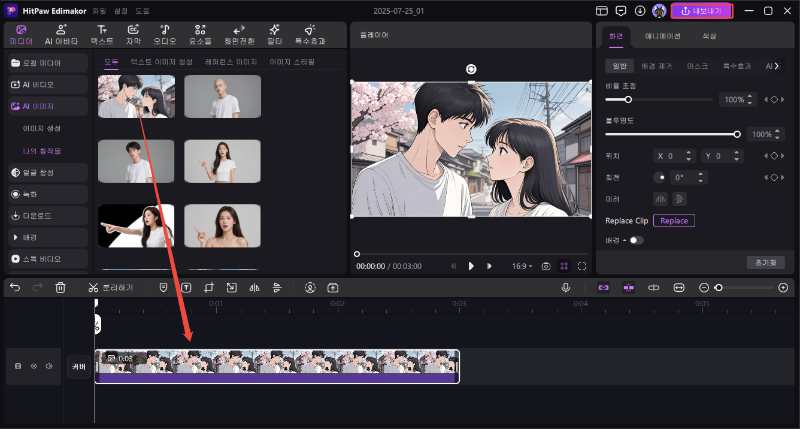Increase the X position with the stepper arrow
This screenshot has height=429, width=800.
pos(689,153)
